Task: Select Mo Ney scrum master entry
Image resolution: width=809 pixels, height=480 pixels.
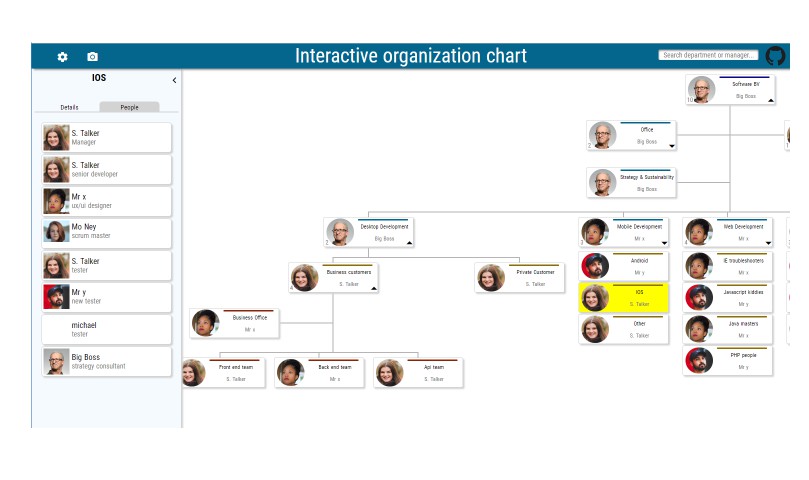Action: [x=106, y=232]
